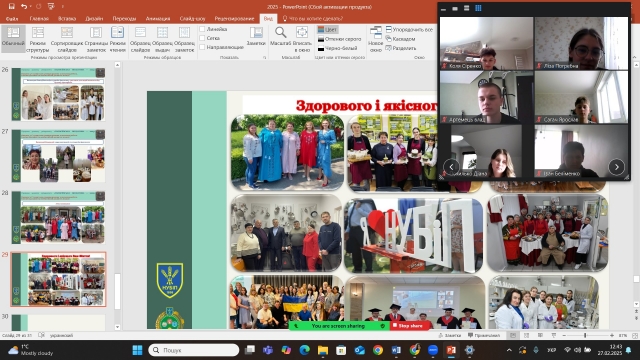Viewport: 640px width, 360px height.
Task: Open Образец слайдов master view
Action: coord(140,39)
